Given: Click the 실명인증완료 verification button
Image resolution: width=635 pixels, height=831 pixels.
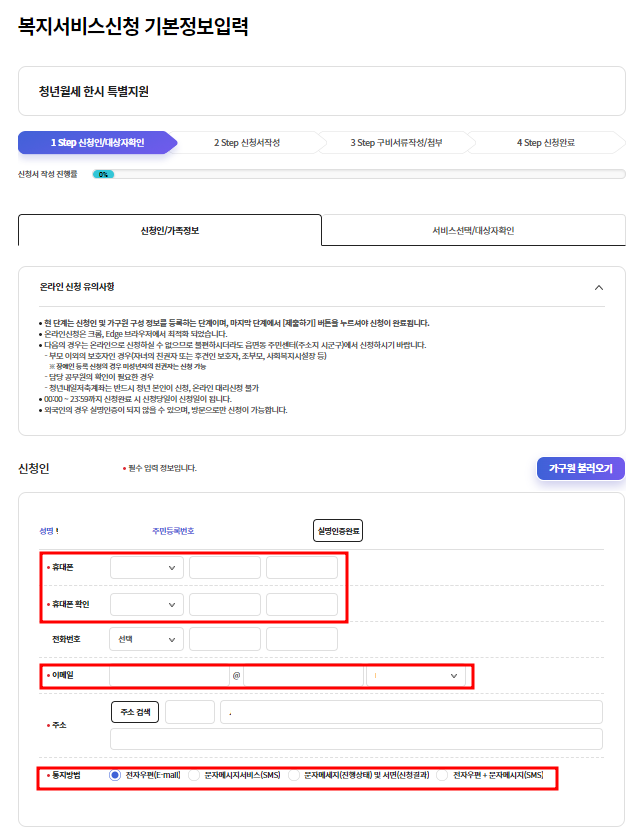Looking at the screenshot, I should point(336,530).
